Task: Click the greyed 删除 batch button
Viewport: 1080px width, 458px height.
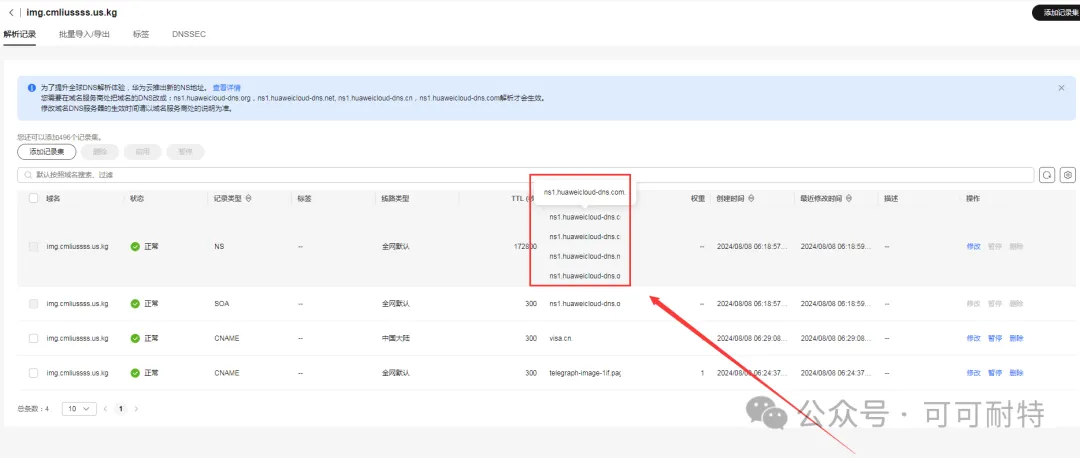Action: pyautogui.click(x=100, y=152)
